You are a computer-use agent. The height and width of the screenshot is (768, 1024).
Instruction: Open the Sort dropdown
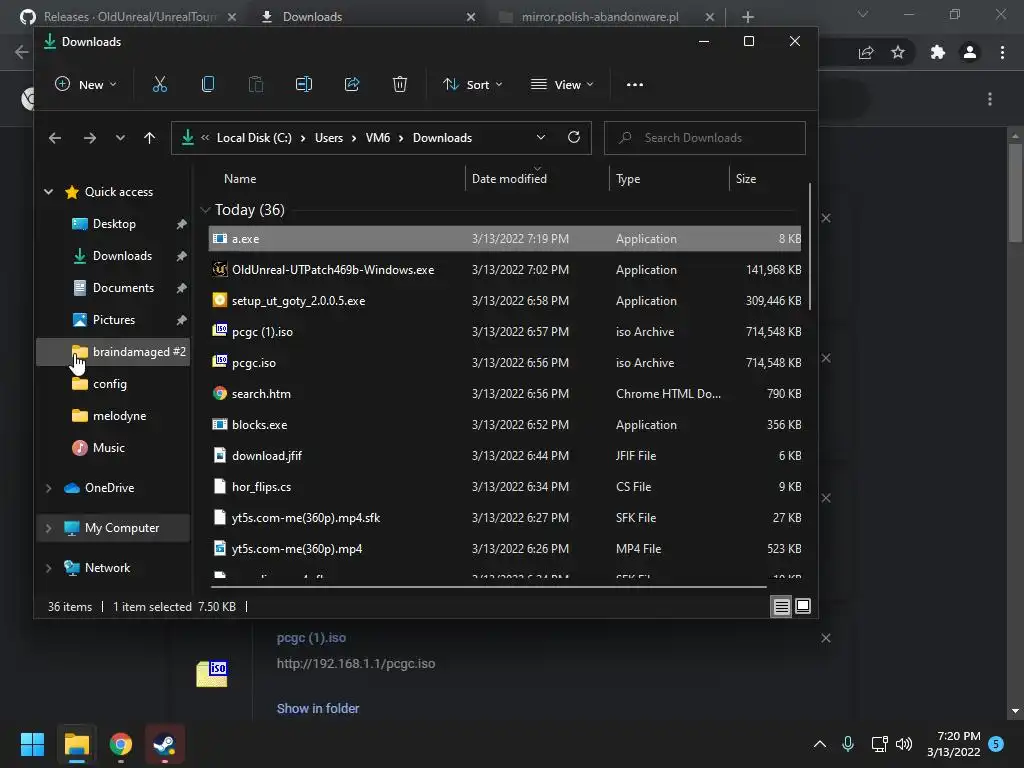[x=473, y=84]
